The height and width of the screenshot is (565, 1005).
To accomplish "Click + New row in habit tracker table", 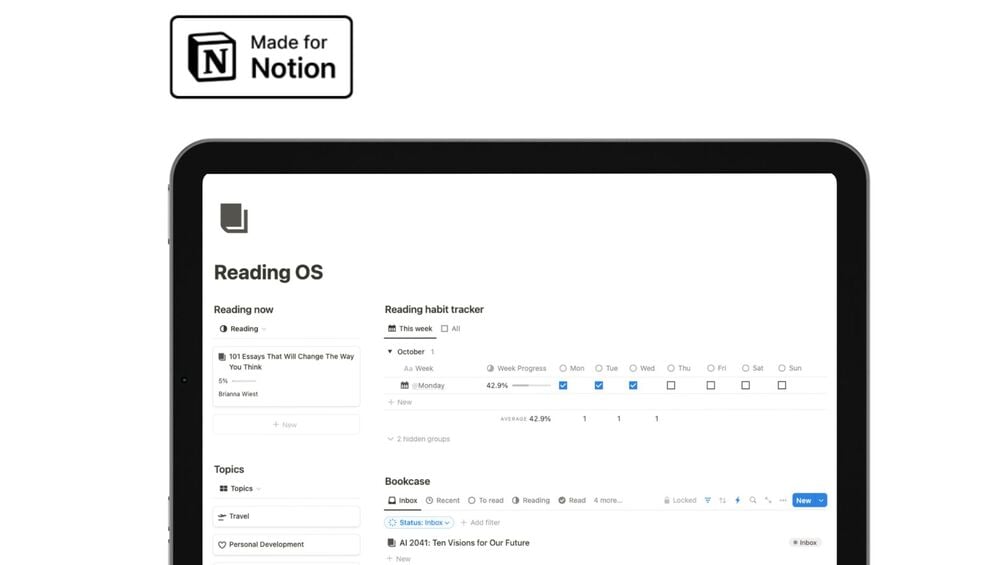I will [x=400, y=402].
